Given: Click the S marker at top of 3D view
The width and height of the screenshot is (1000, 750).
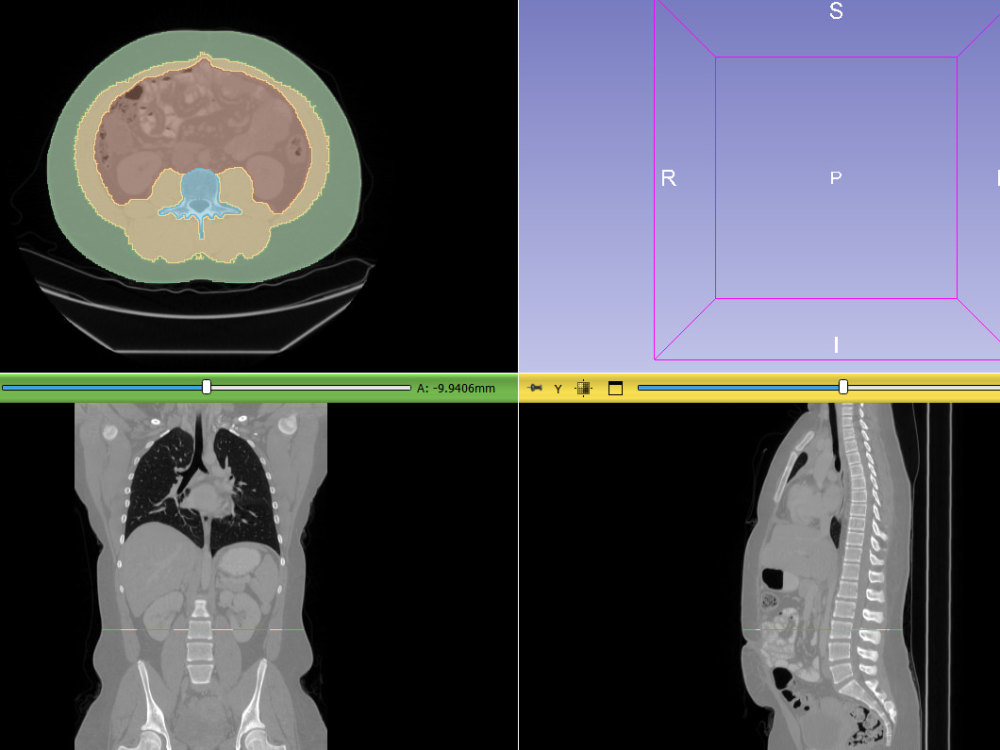Looking at the screenshot, I should click(x=836, y=12).
